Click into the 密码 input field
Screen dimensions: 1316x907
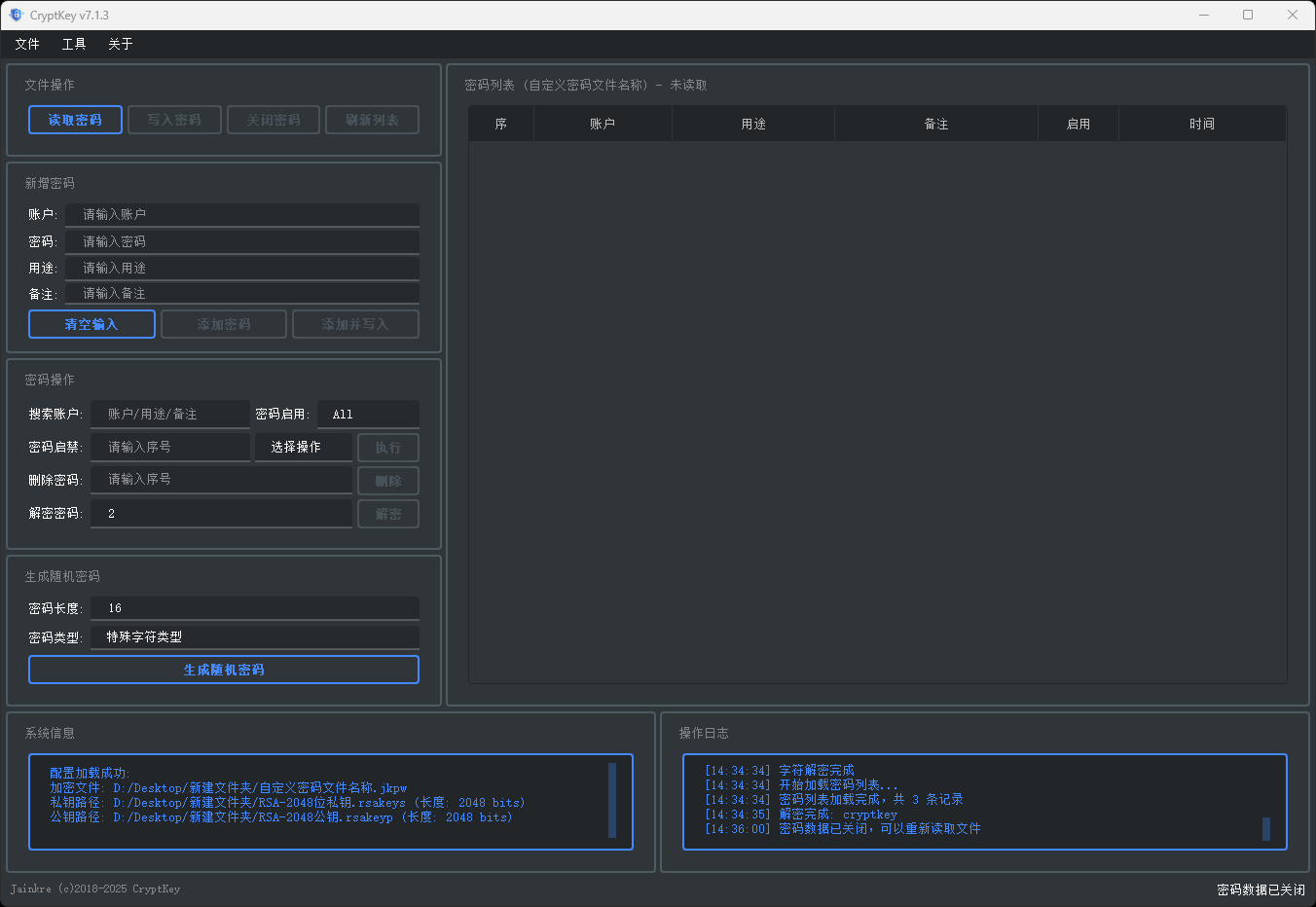tap(241, 241)
